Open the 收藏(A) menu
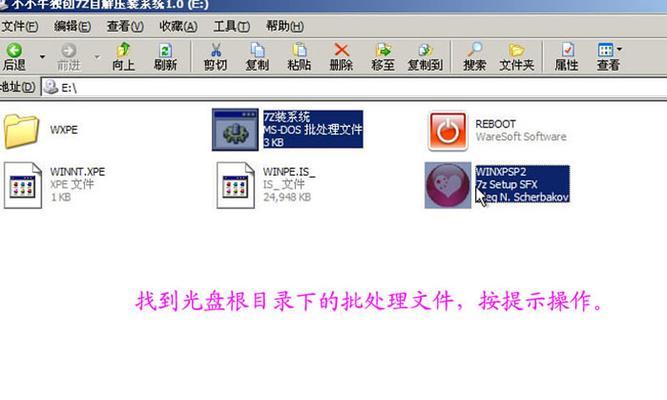This screenshot has width=667, height=400. [178, 26]
